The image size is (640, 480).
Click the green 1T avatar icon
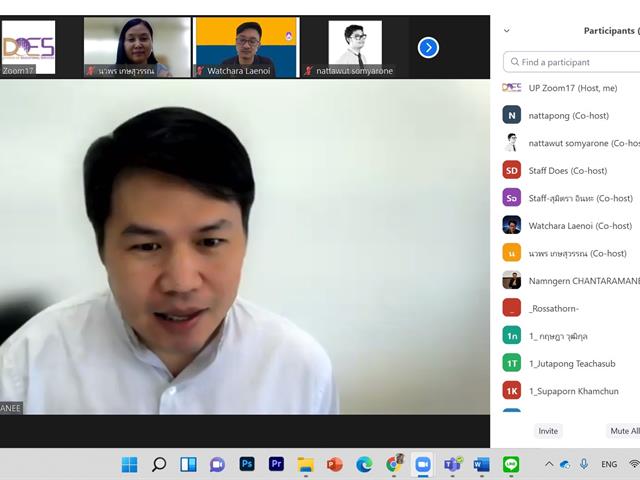[x=512, y=363]
